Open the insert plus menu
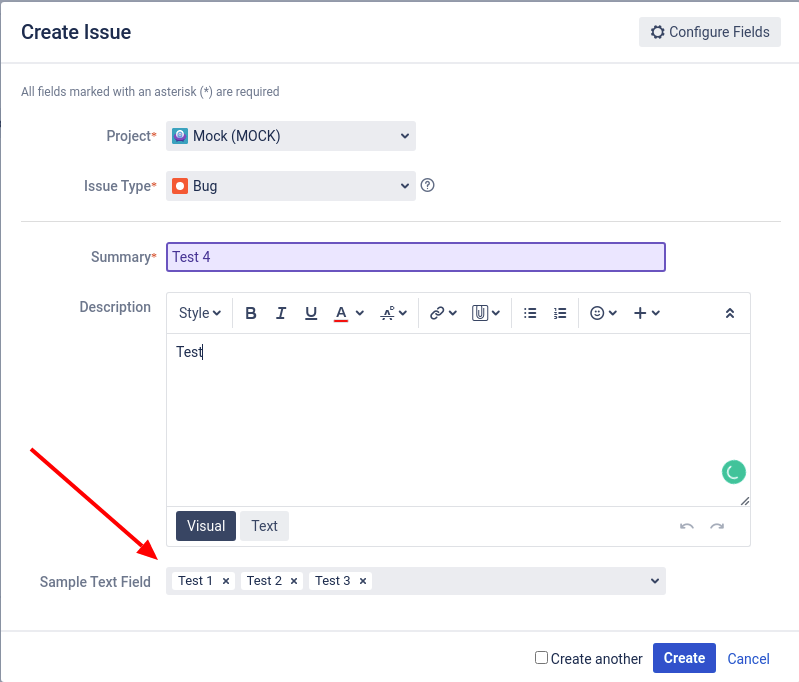Image resolution: width=799 pixels, height=682 pixels. click(x=646, y=313)
